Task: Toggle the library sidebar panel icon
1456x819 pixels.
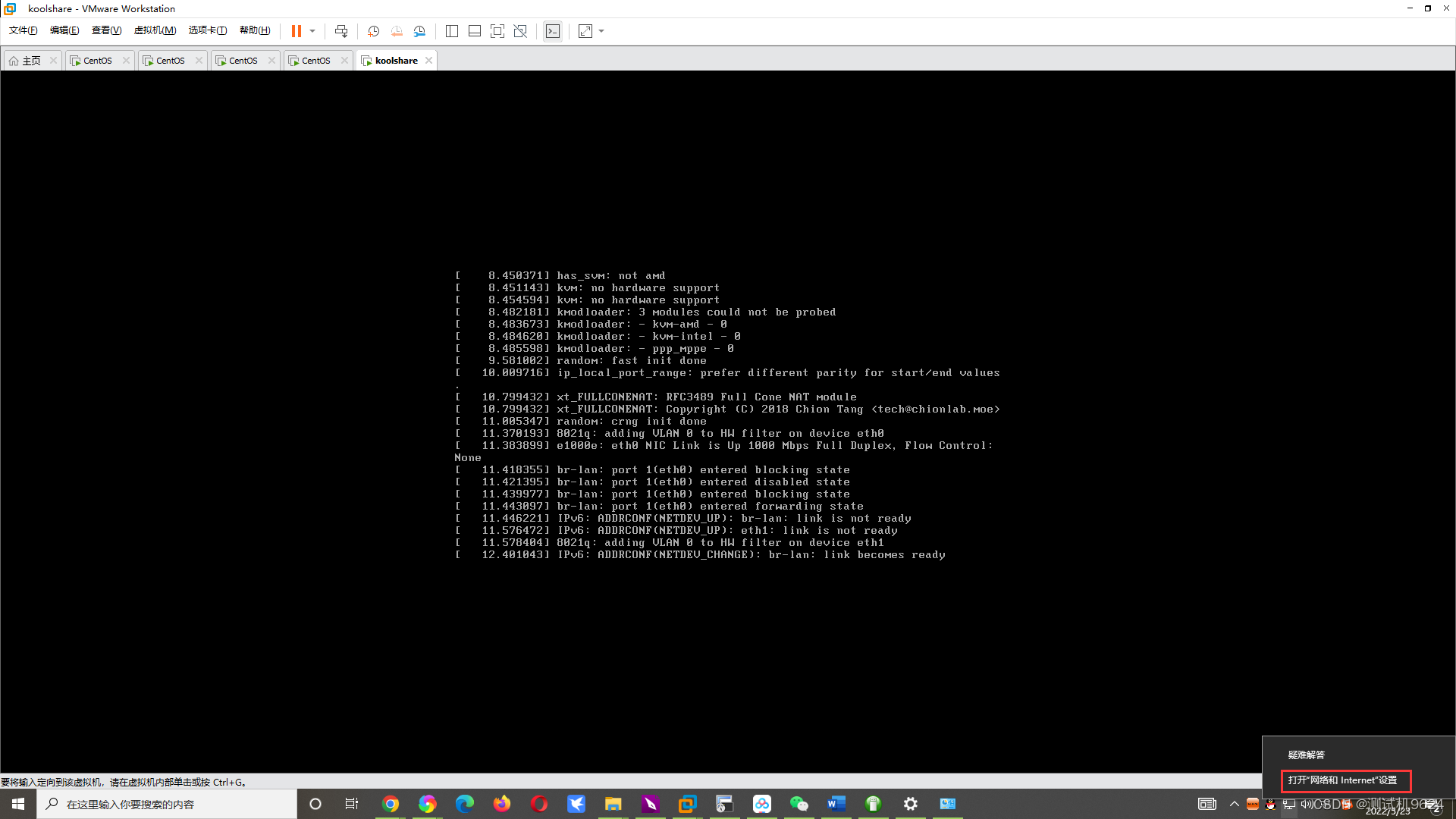Action: pyautogui.click(x=452, y=31)
